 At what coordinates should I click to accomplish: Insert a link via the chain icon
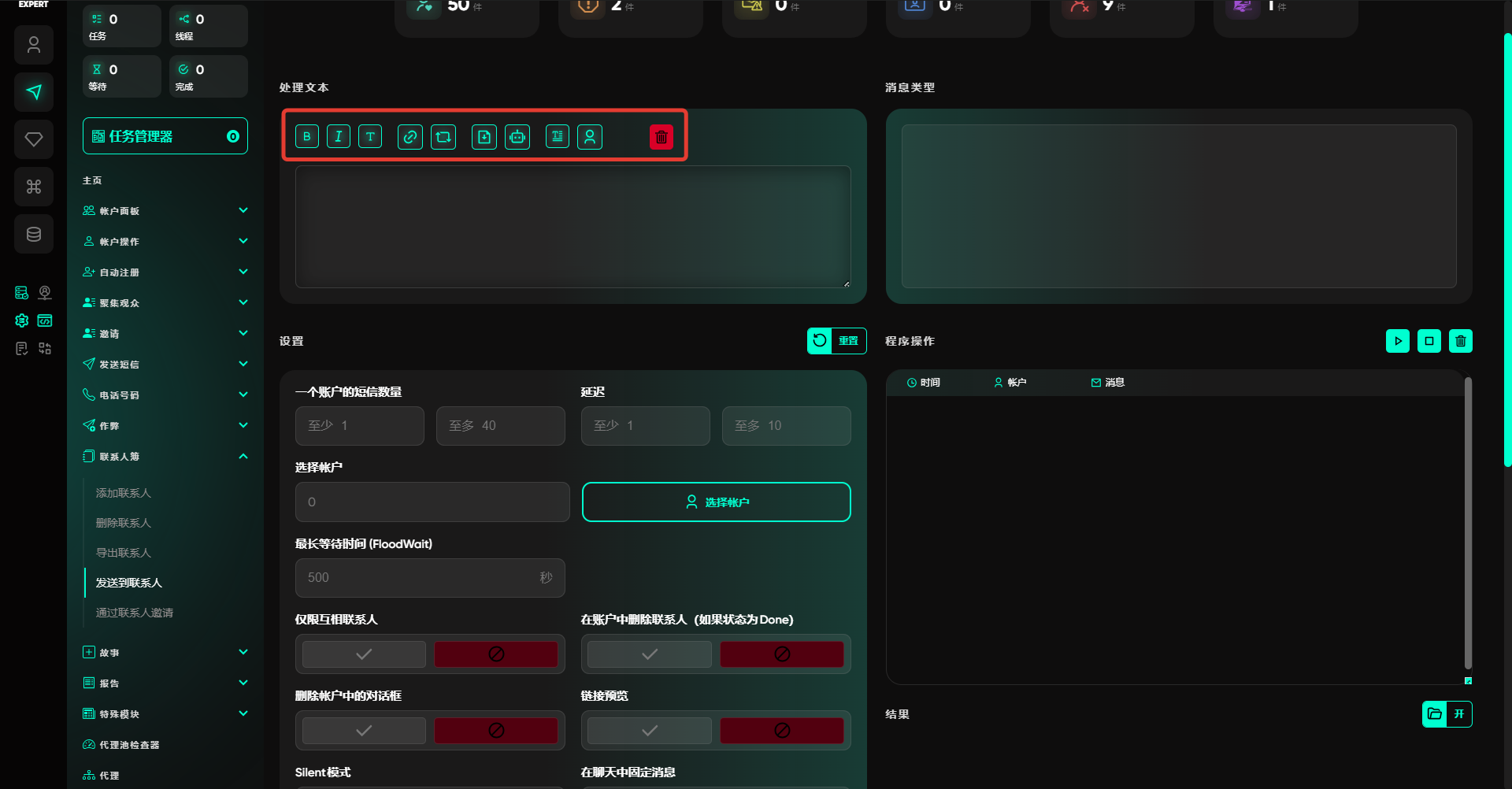pyautogui.click(x=410, y=137)
